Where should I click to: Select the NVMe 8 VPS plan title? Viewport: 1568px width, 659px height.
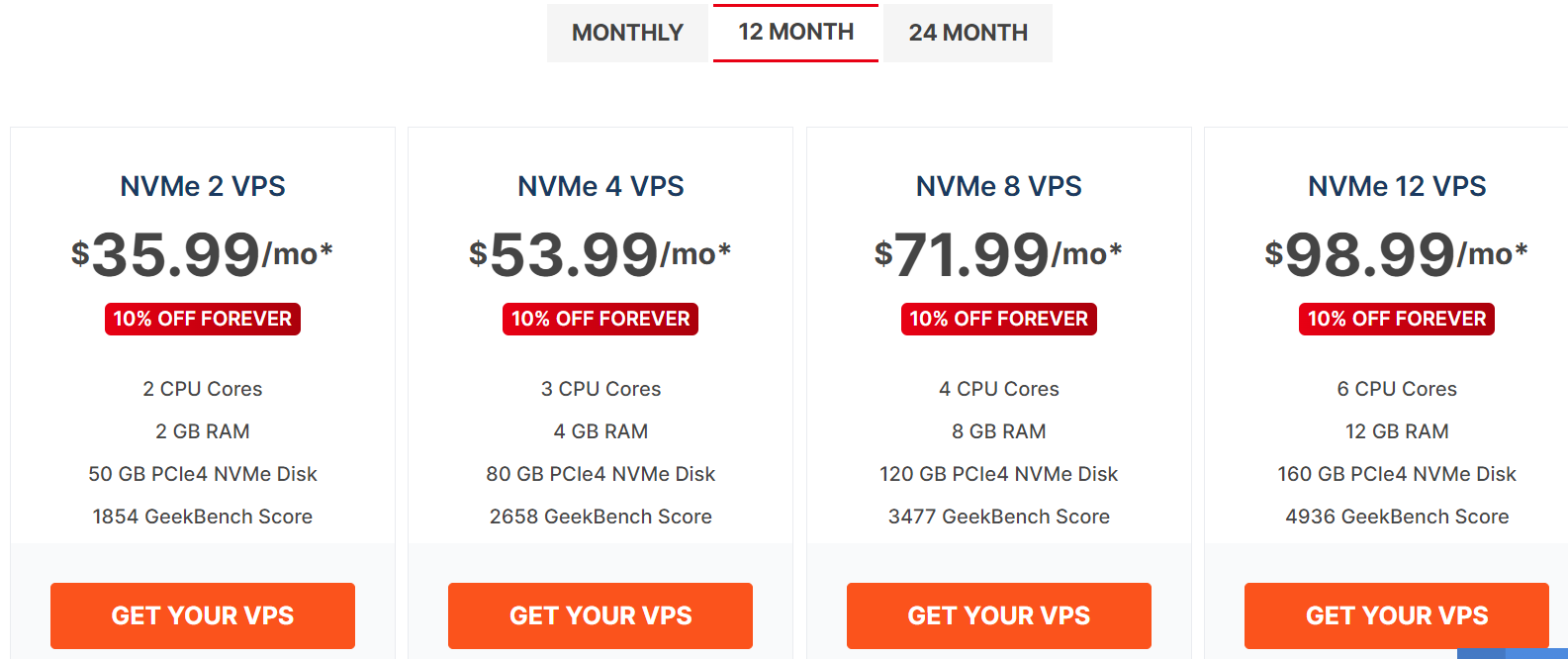[x=998, y=186]
